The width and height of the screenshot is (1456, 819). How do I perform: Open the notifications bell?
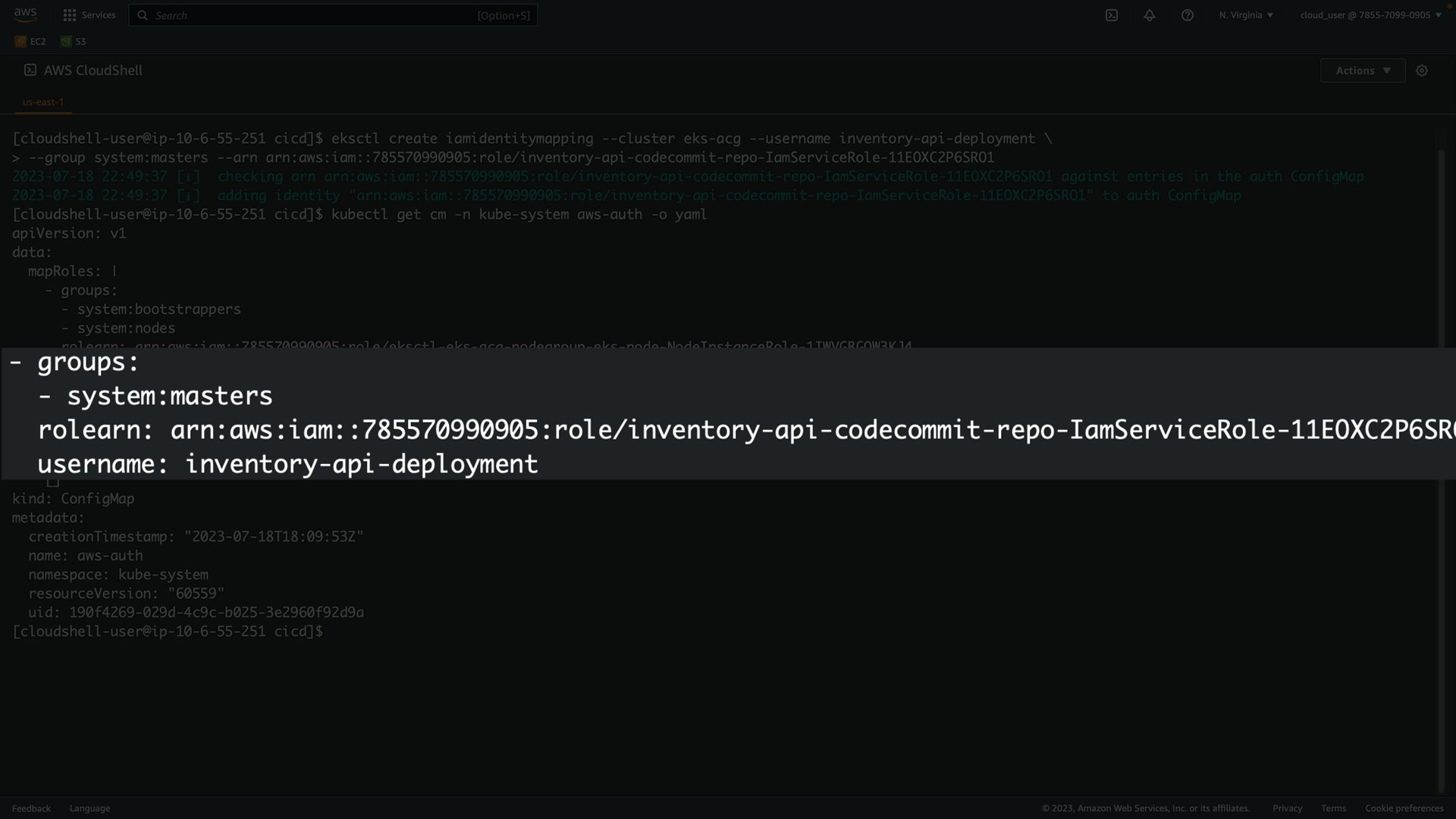(1150, 15)
